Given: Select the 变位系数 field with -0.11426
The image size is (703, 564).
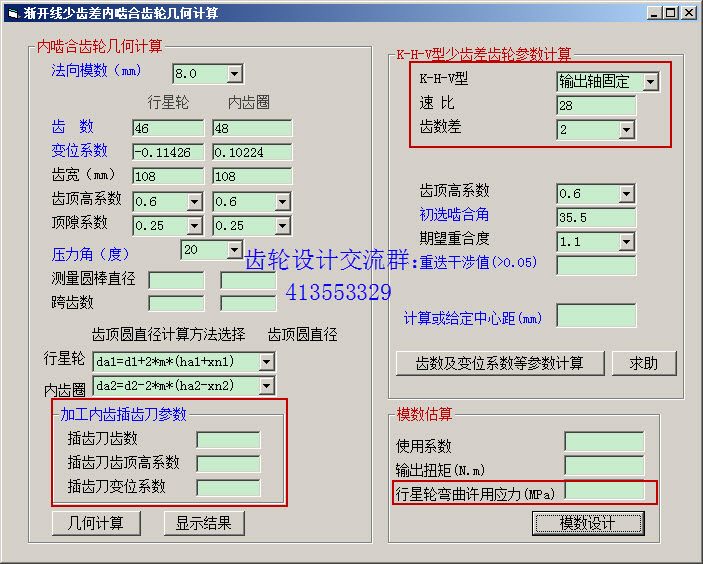Looking at the screenshot, I should point(168,152).
